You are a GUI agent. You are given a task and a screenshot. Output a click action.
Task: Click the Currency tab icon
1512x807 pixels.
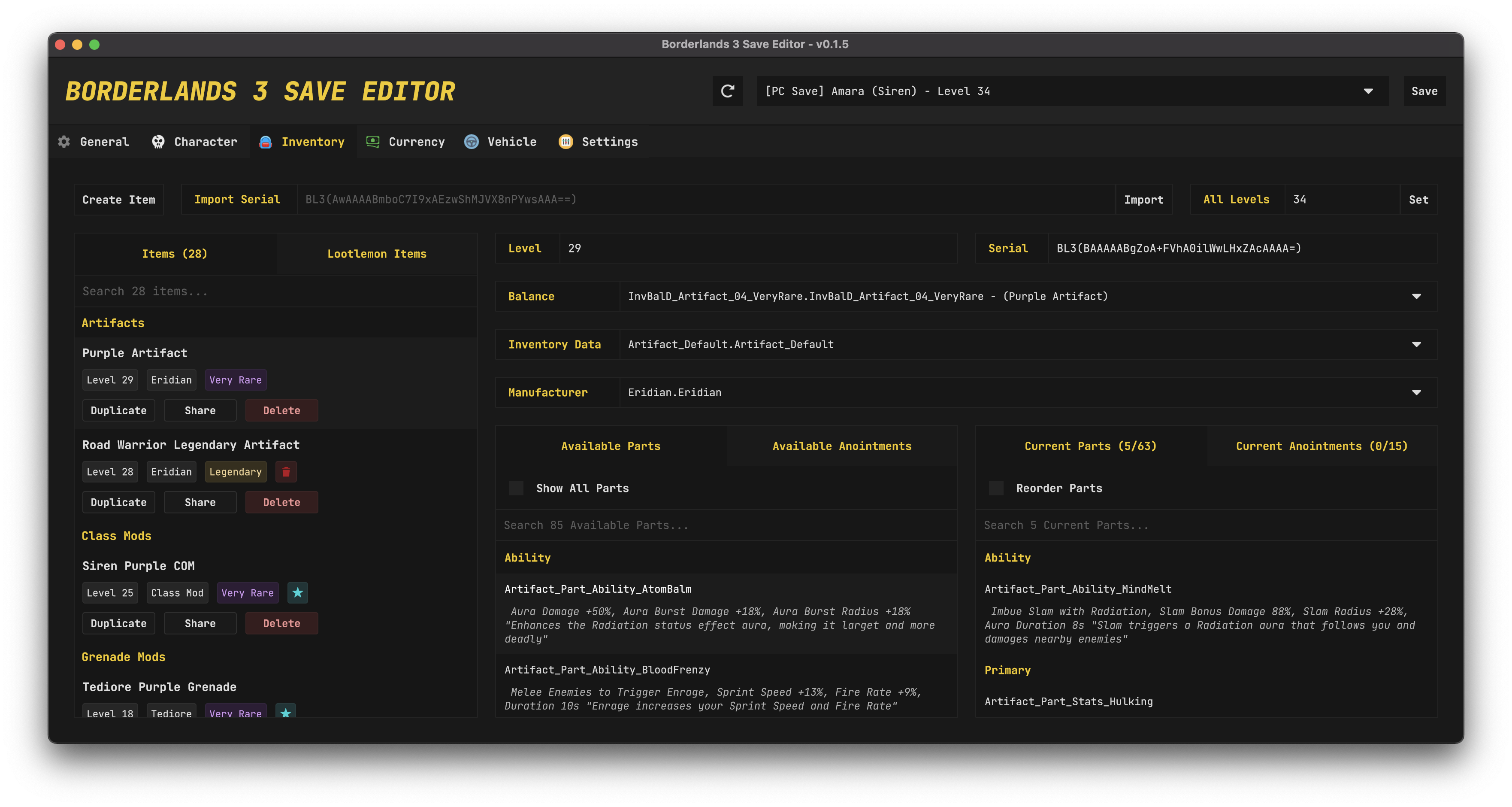tap(372, 141)
